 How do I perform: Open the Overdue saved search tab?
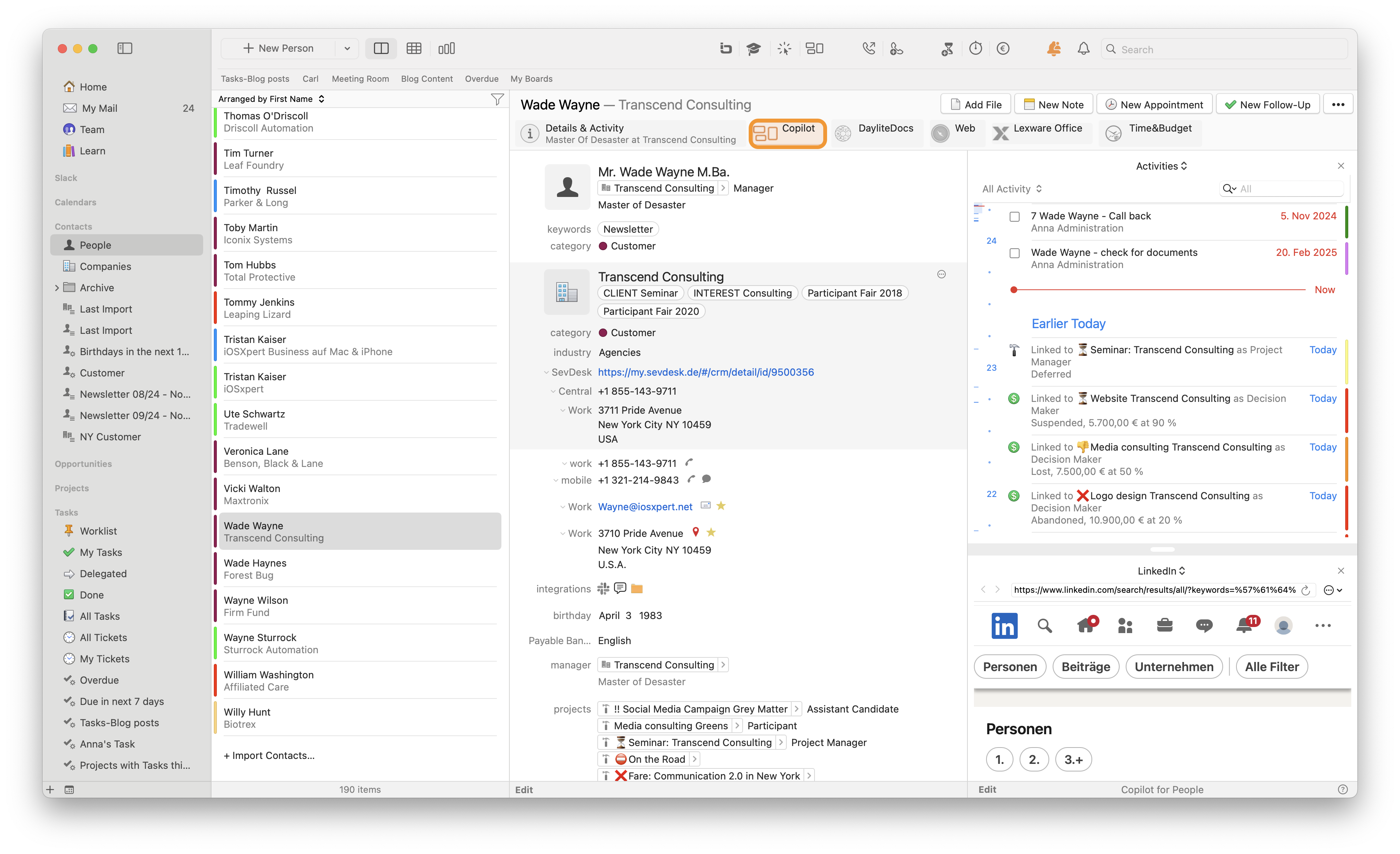(481, 79)
